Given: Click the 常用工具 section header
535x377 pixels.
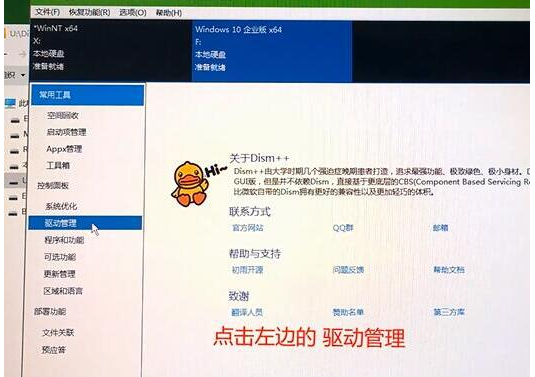Looking at the screenshot, I should coord(88,95).
